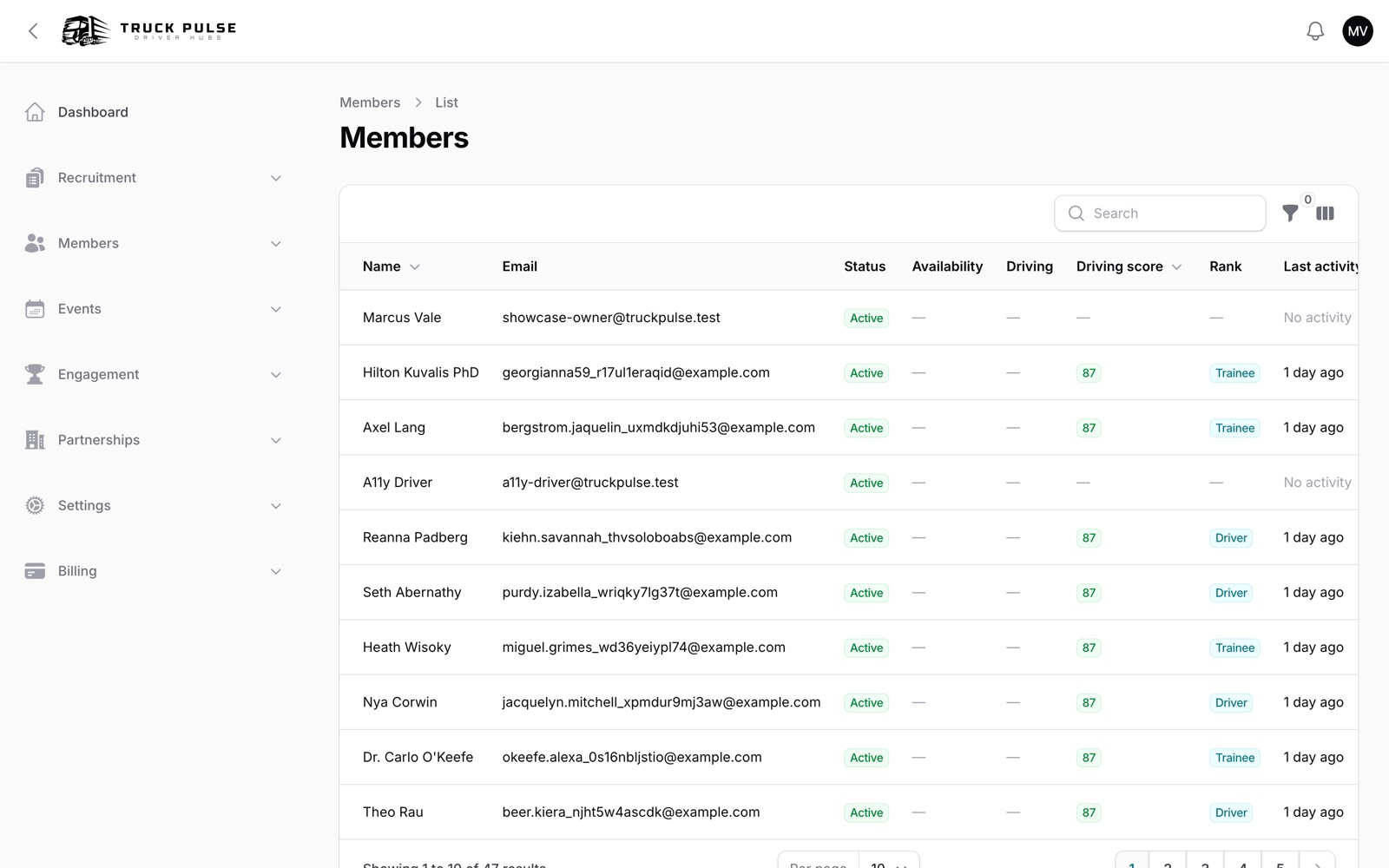Click Theo Rau's name
Image resolution: width=1389 pixels, height=868 pixels.
(x=392, y=812)
